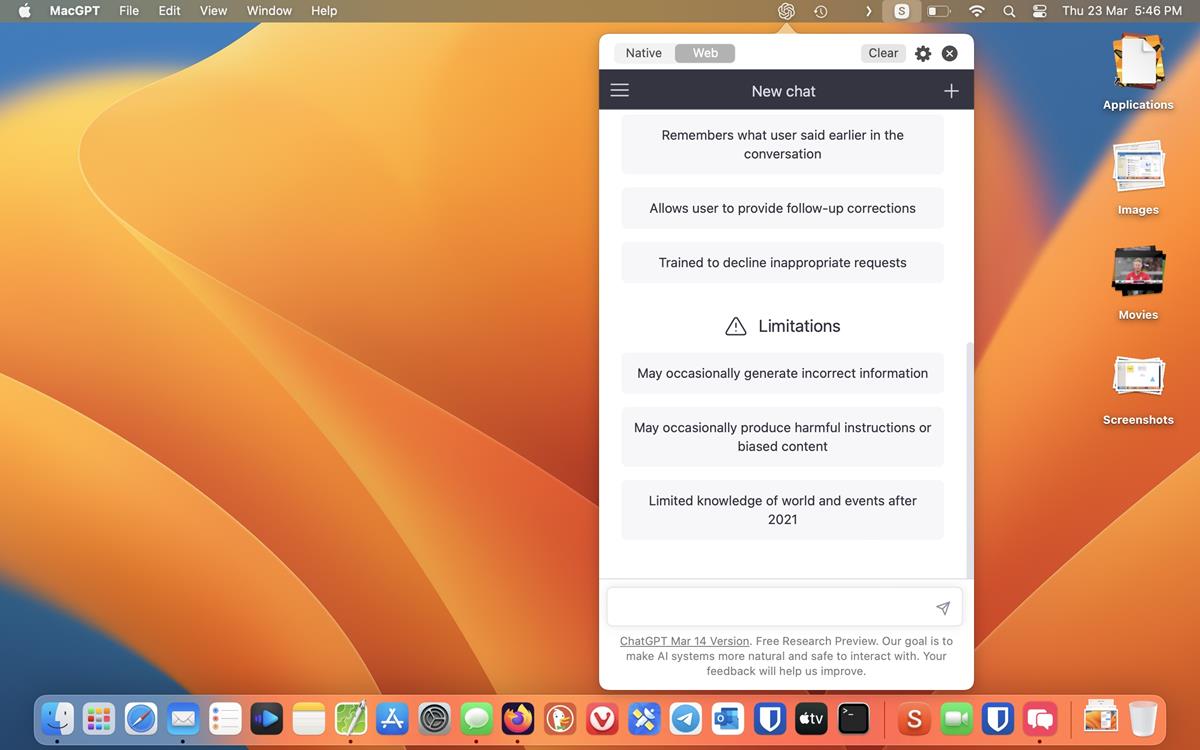
Task: Start a new chat with the plus icon
Action: click(x=950, y=90)
